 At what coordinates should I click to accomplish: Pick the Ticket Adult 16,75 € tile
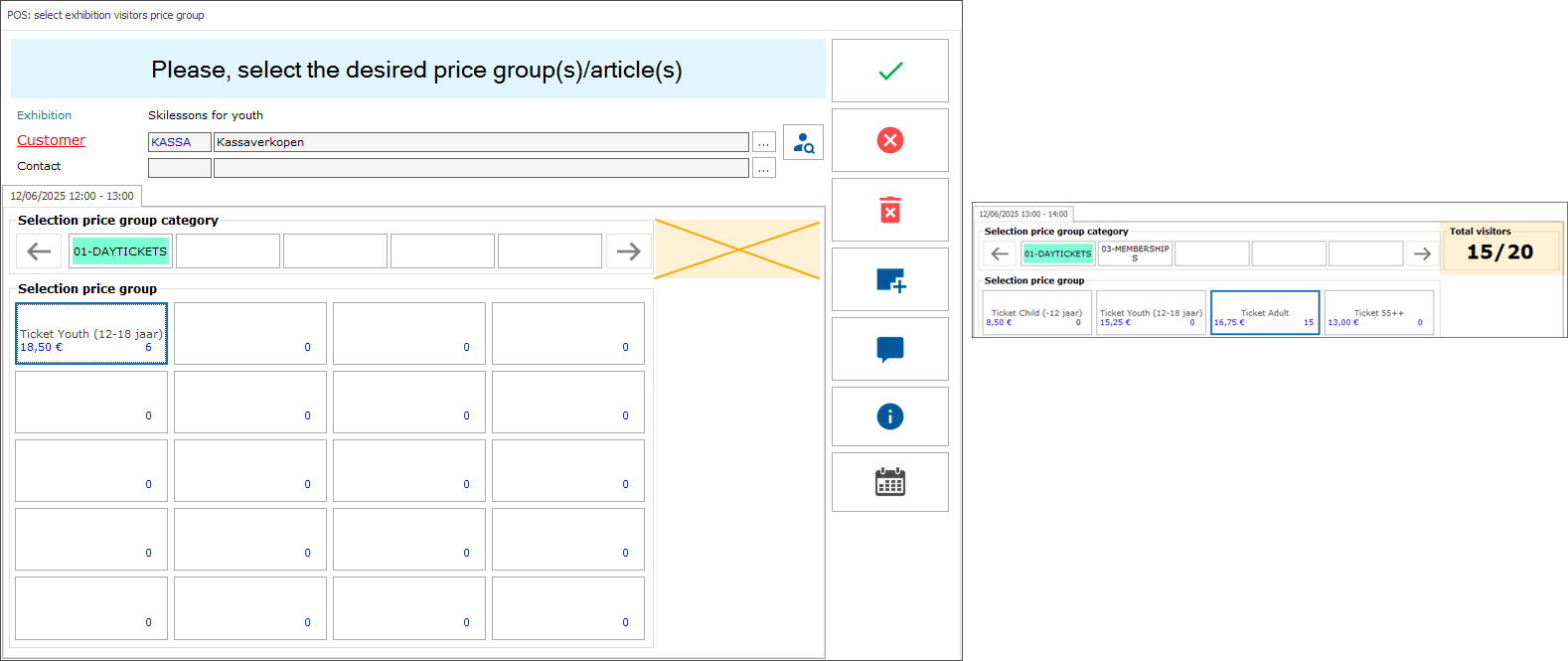click(1264, 313)
